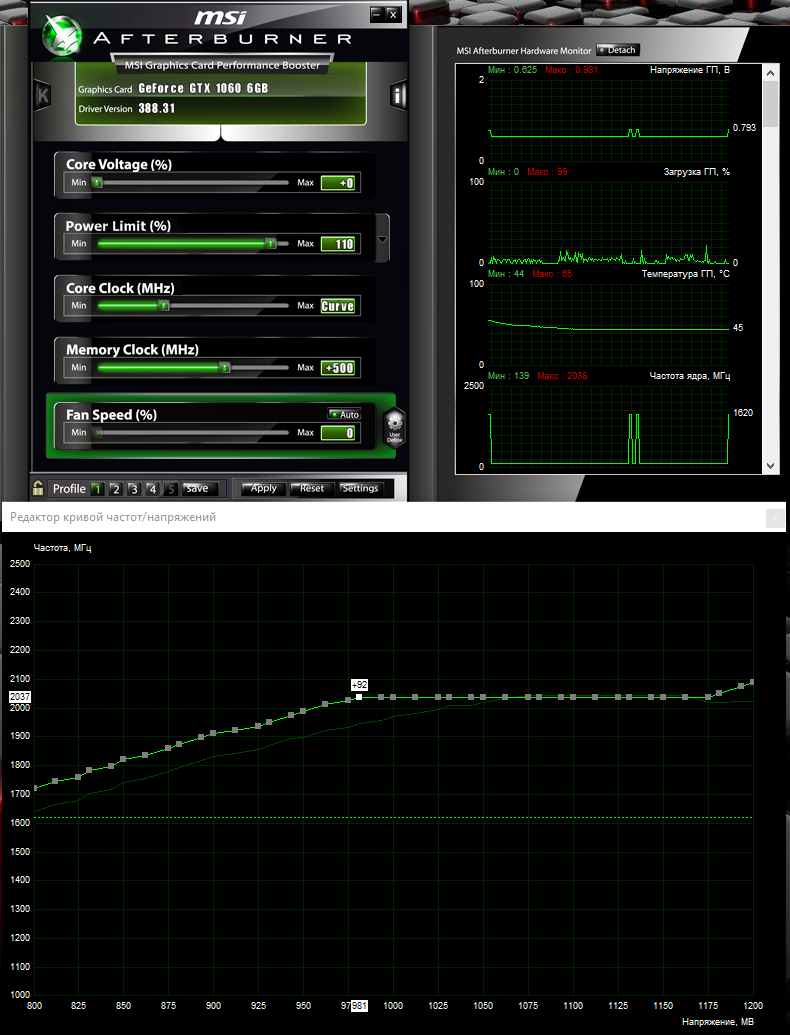Expand the Power Limit options arrow

[382, 239]
